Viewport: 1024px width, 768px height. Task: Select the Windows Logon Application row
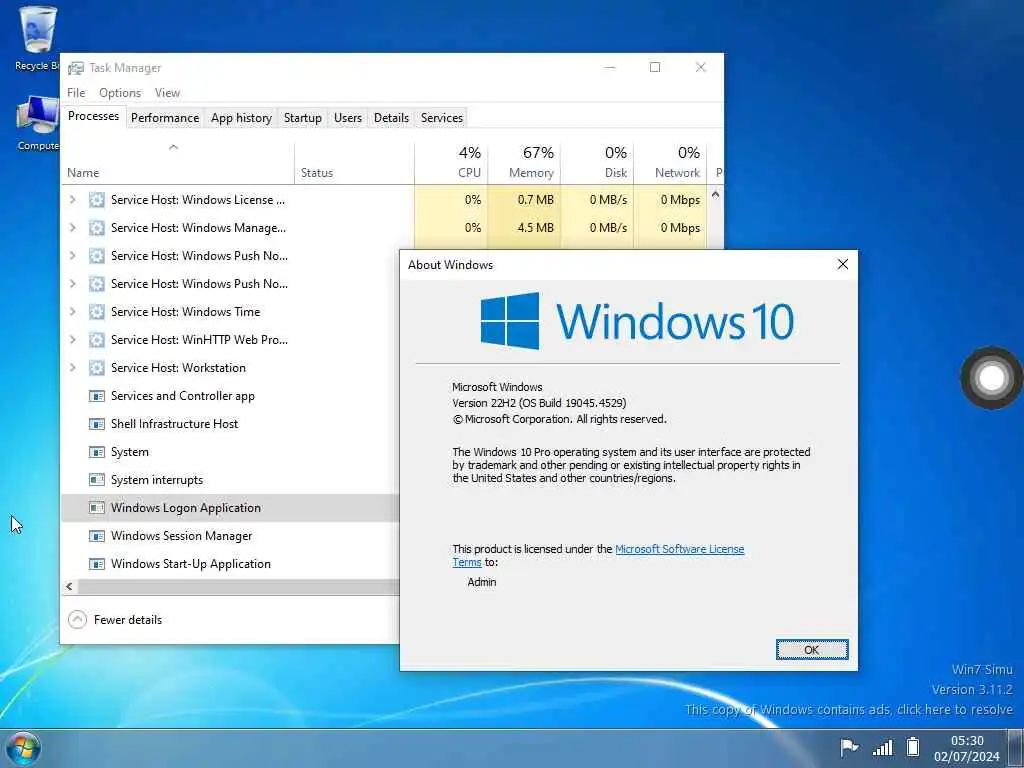(x=231, y=508)
